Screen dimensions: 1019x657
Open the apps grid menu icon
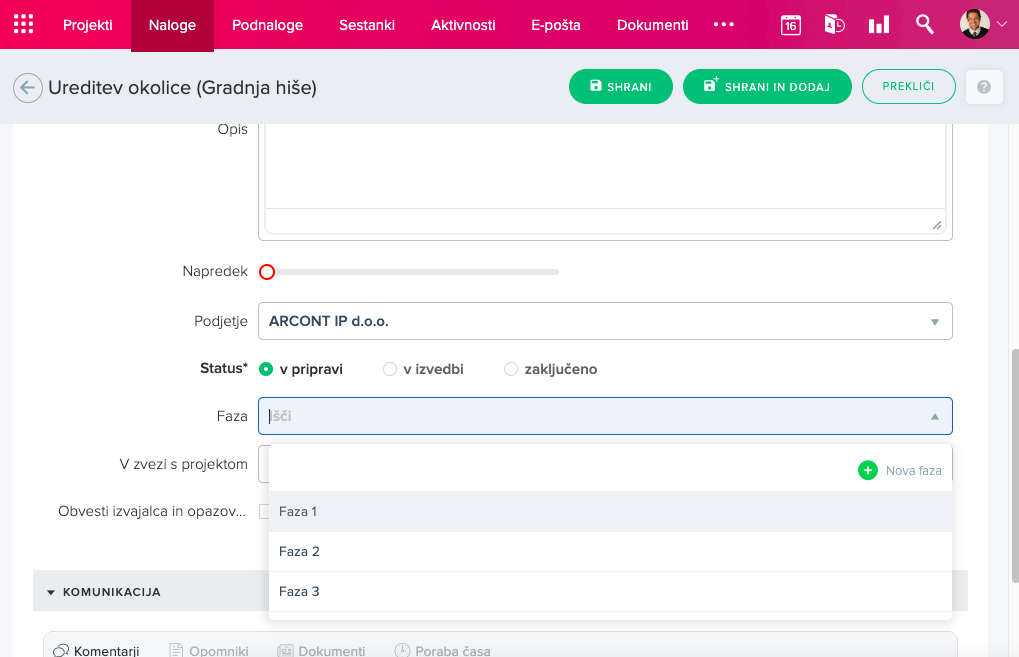23,25
